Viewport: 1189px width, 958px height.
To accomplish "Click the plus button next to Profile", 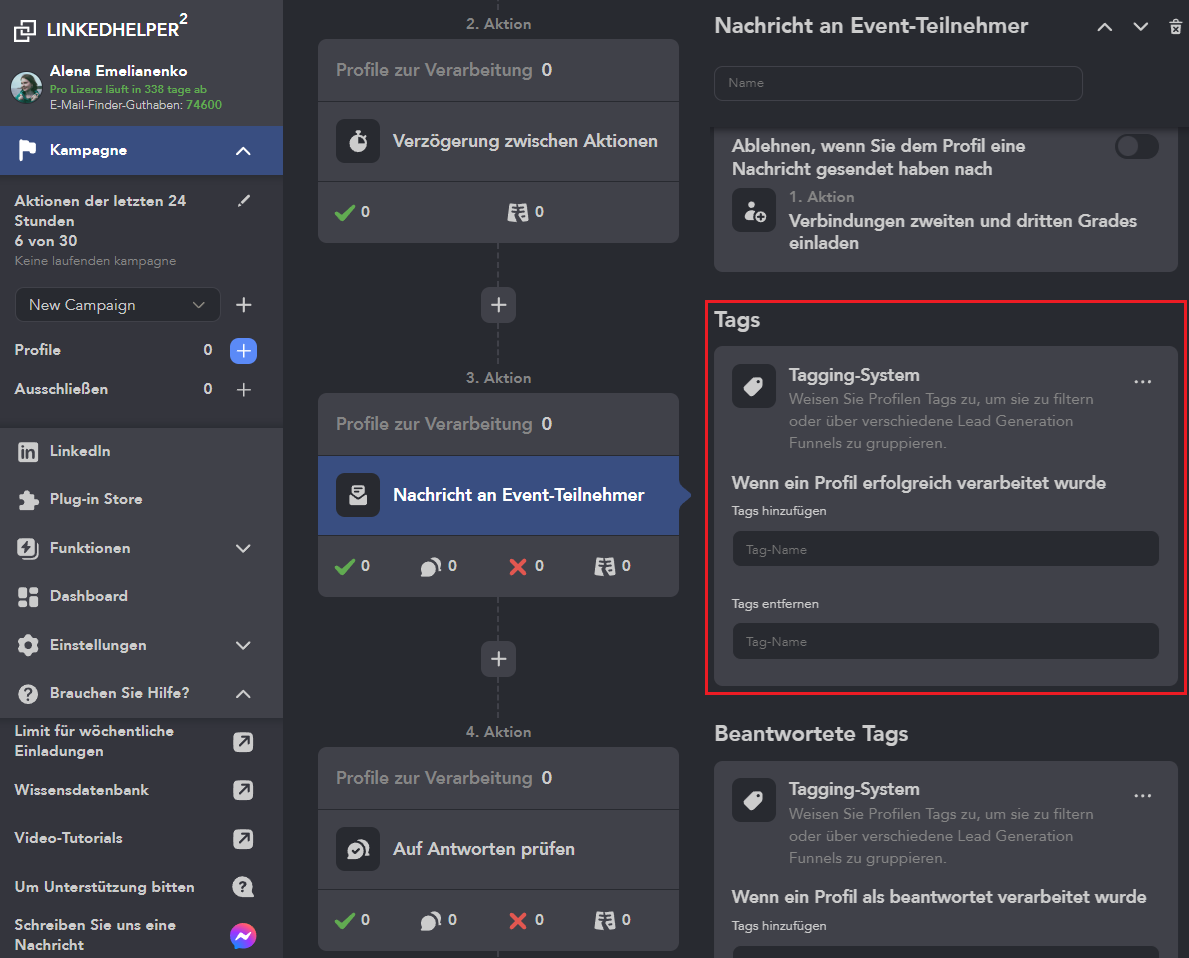I will tap(242, 349).
